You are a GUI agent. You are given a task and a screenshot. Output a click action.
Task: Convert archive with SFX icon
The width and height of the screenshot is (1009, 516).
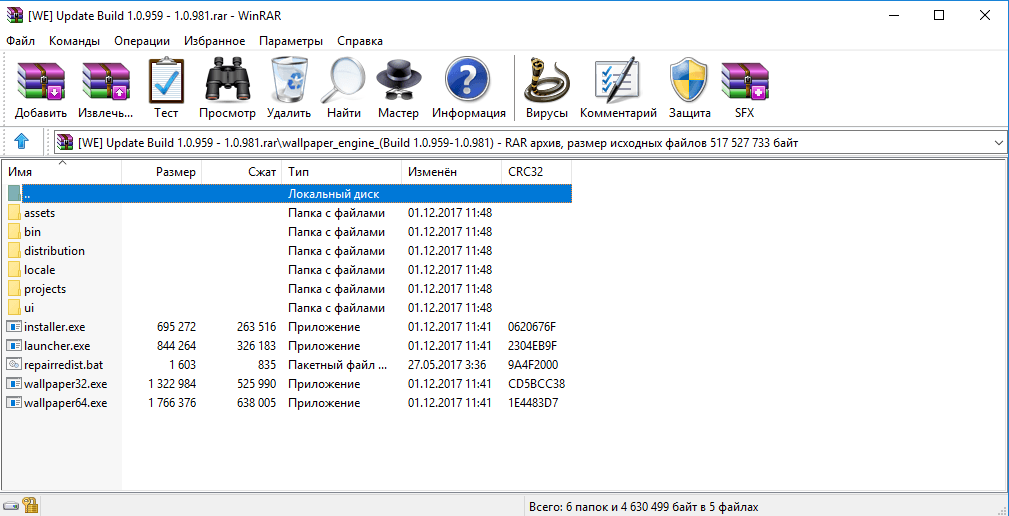click(745, 89)
